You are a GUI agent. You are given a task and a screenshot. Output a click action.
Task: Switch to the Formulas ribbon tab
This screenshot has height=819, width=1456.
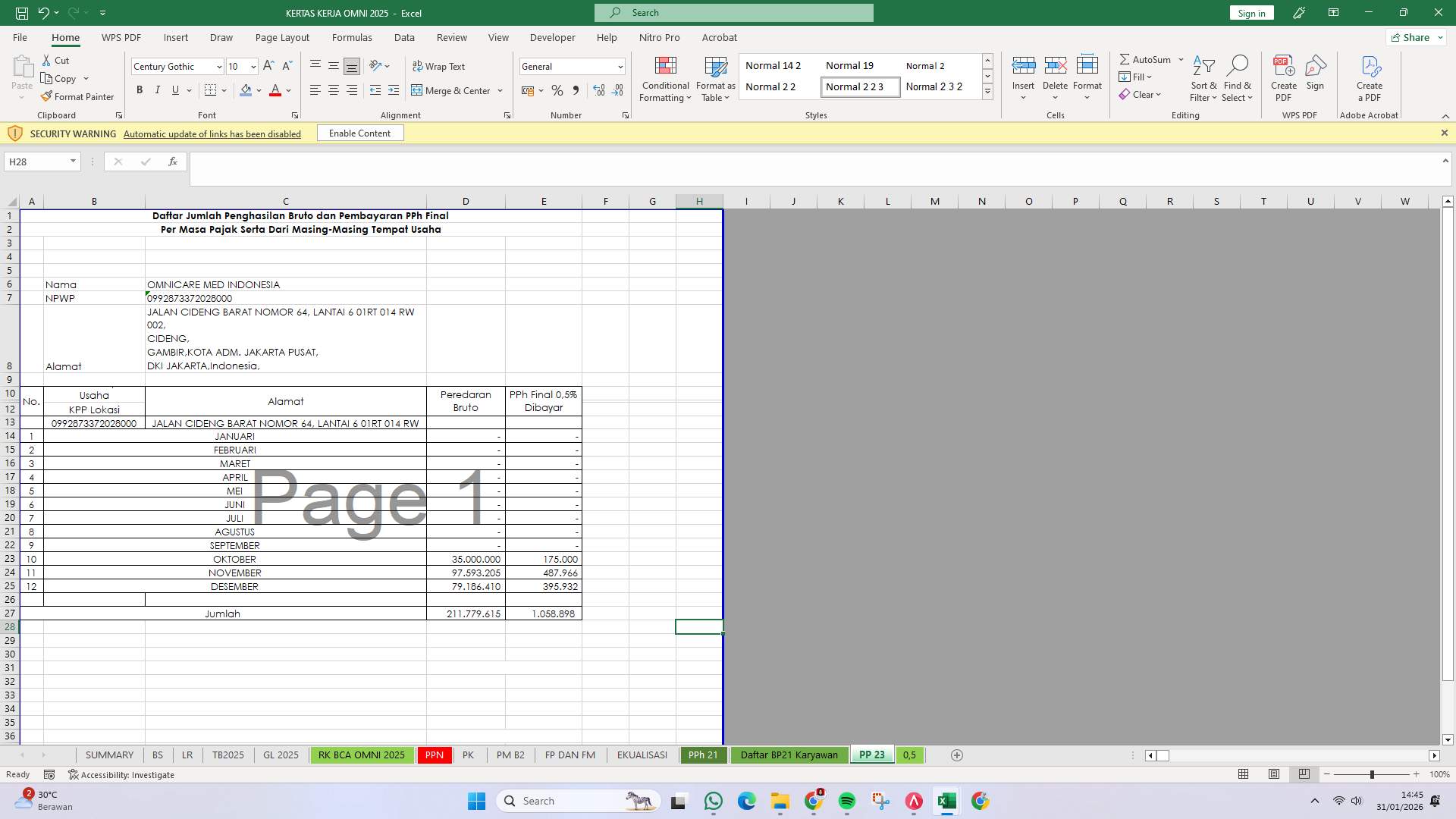coord(352,37)
